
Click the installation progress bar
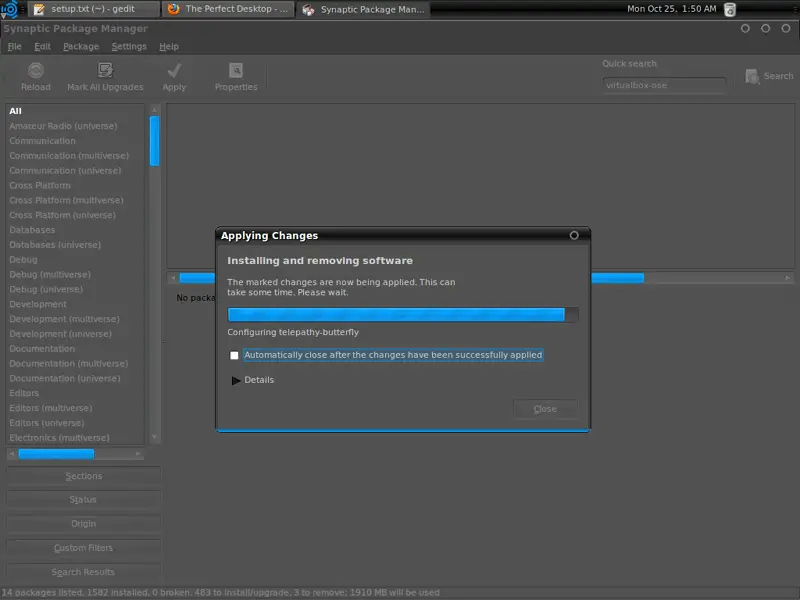pyautogui.click(x=403, y=314)
